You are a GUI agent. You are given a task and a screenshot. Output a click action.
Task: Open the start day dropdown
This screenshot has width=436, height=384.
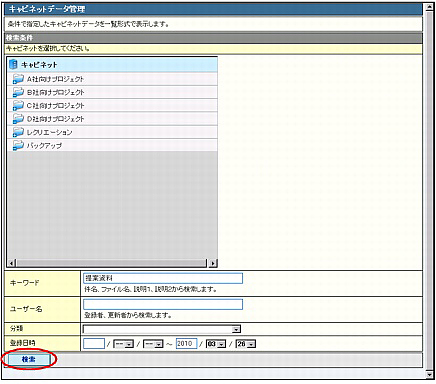click(153, 344)
